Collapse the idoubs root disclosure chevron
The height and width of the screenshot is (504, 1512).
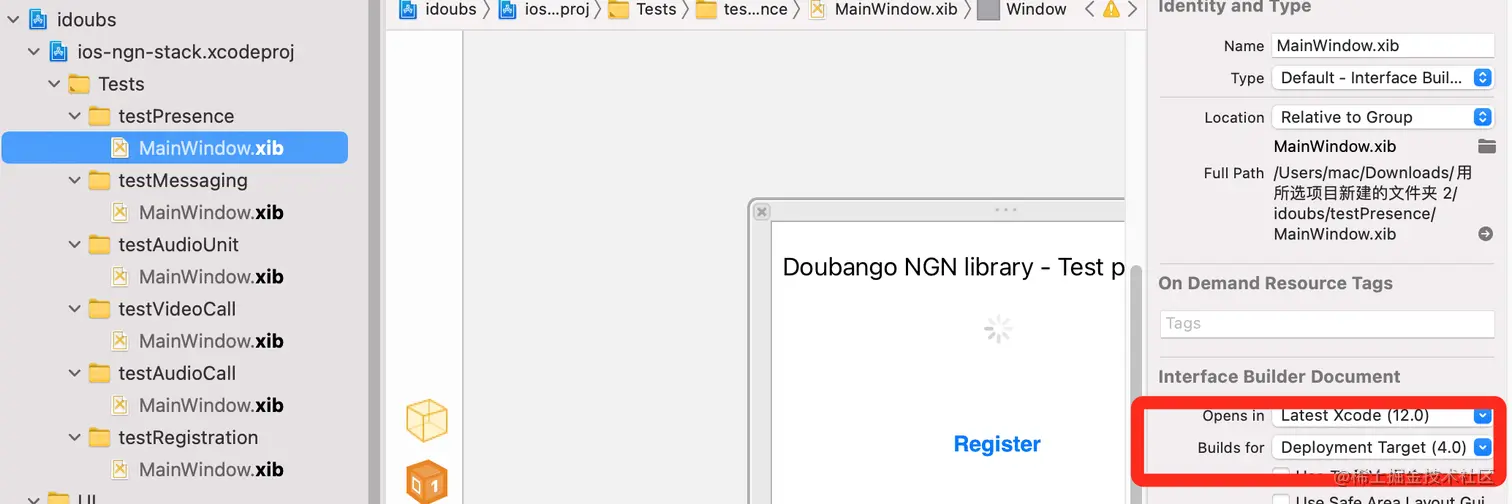click(12, 20)
